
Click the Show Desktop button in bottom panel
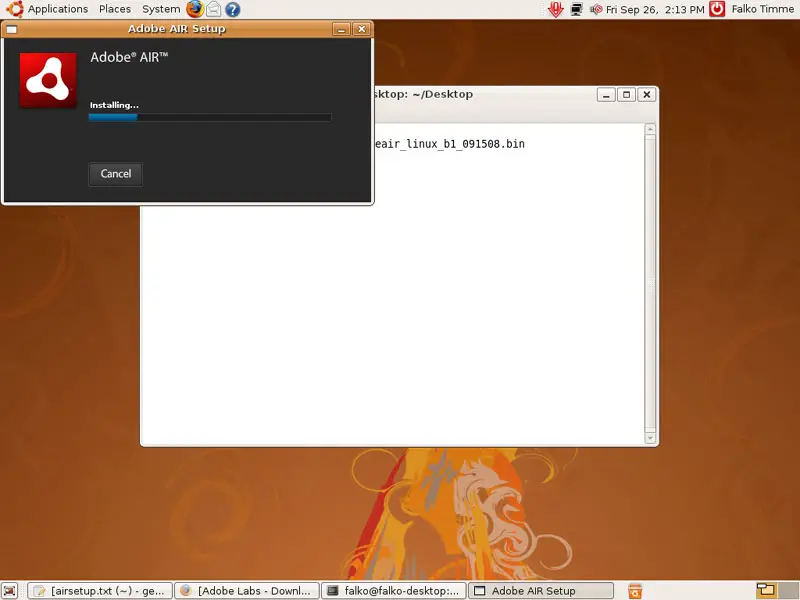pyautogui.click(x=10, y=591)
